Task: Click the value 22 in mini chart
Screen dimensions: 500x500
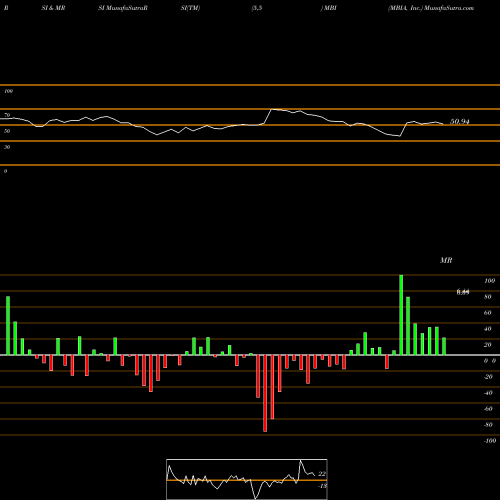Action: click(x=322, y=474)
